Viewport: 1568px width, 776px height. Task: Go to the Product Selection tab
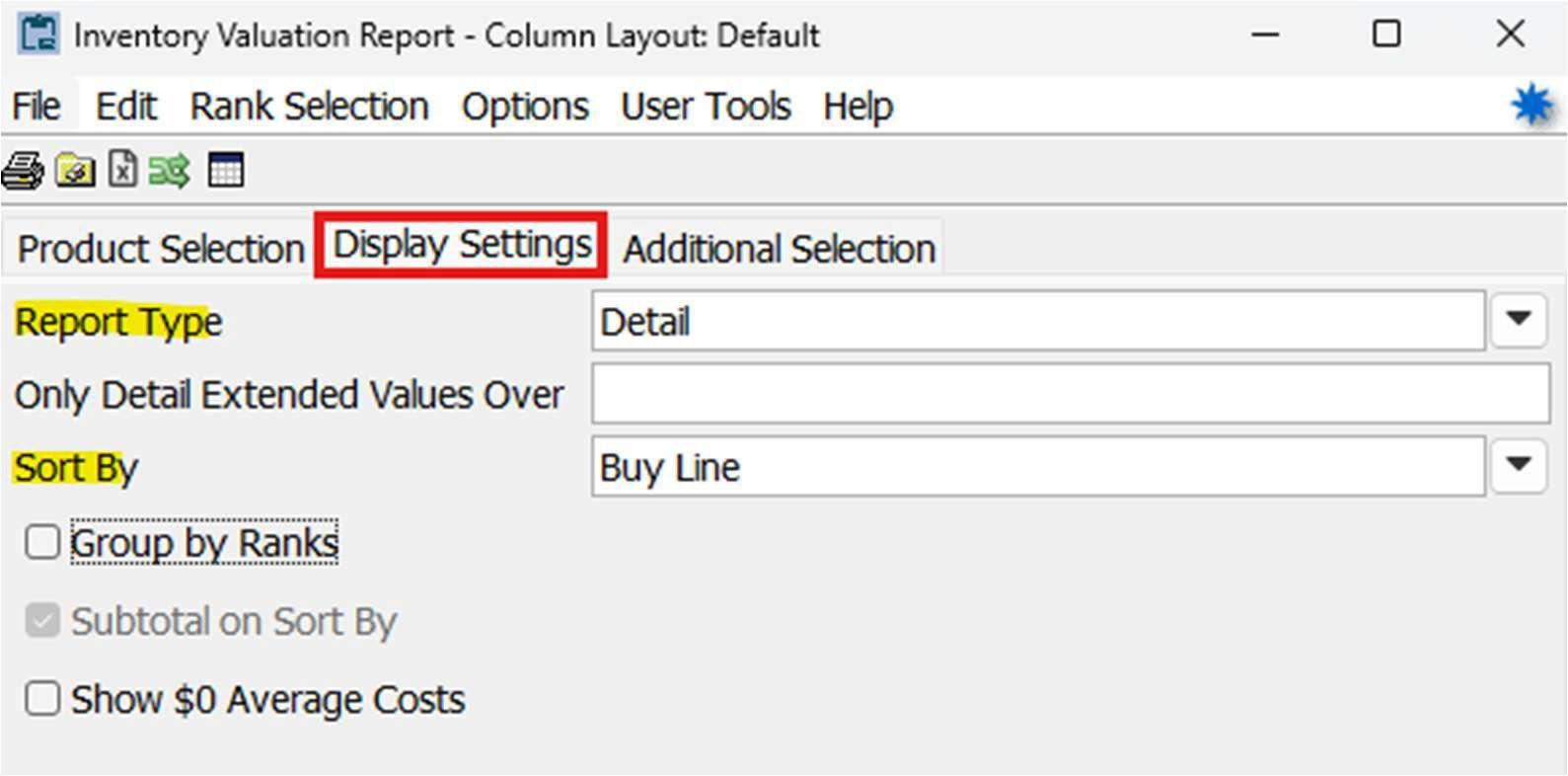coord(161,249)
